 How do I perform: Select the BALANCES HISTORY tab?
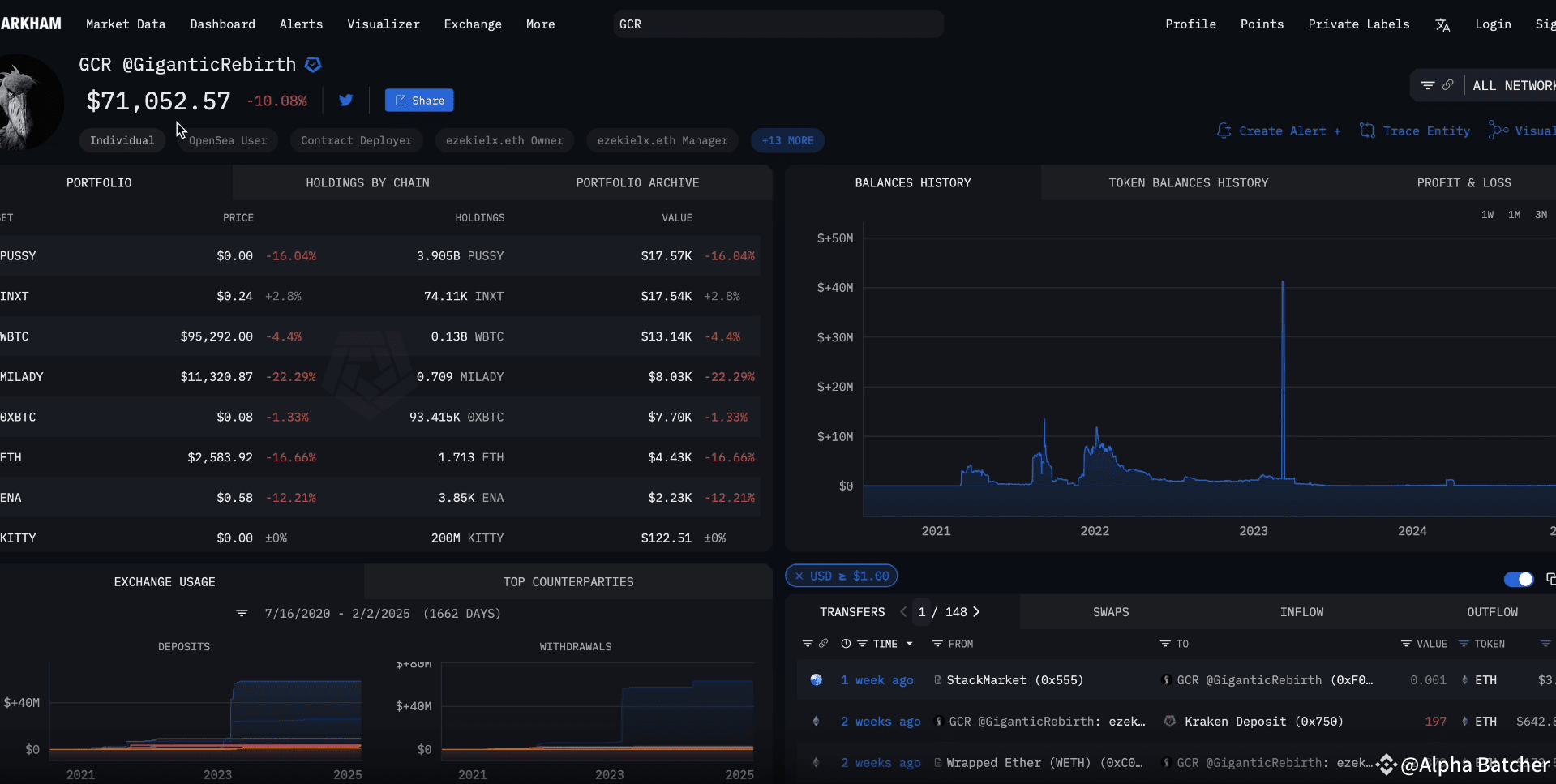[x=913, y=183]
